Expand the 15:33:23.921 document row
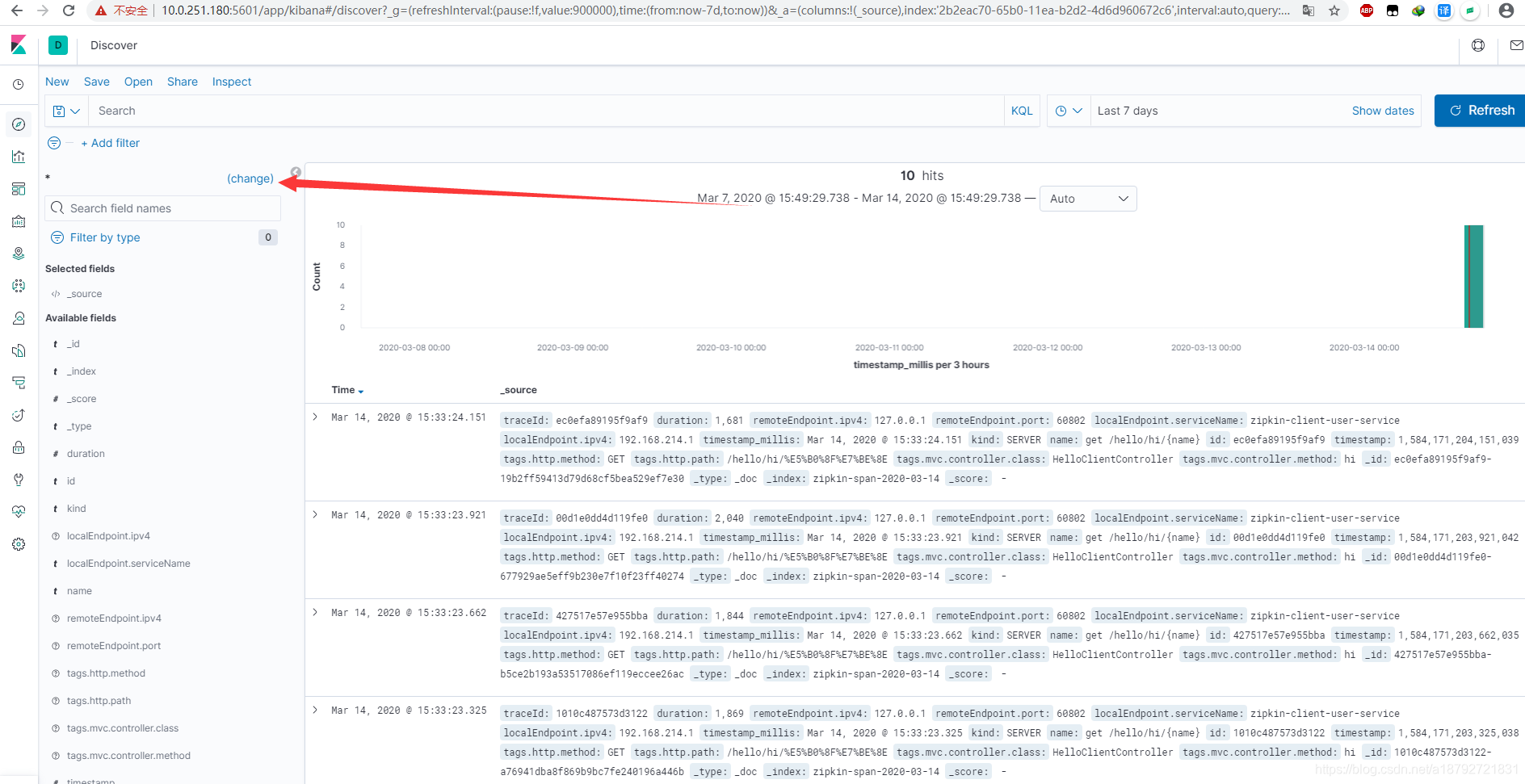This screenshot has height=784, width=1525. pyautogui.click(x=315, y=515)
